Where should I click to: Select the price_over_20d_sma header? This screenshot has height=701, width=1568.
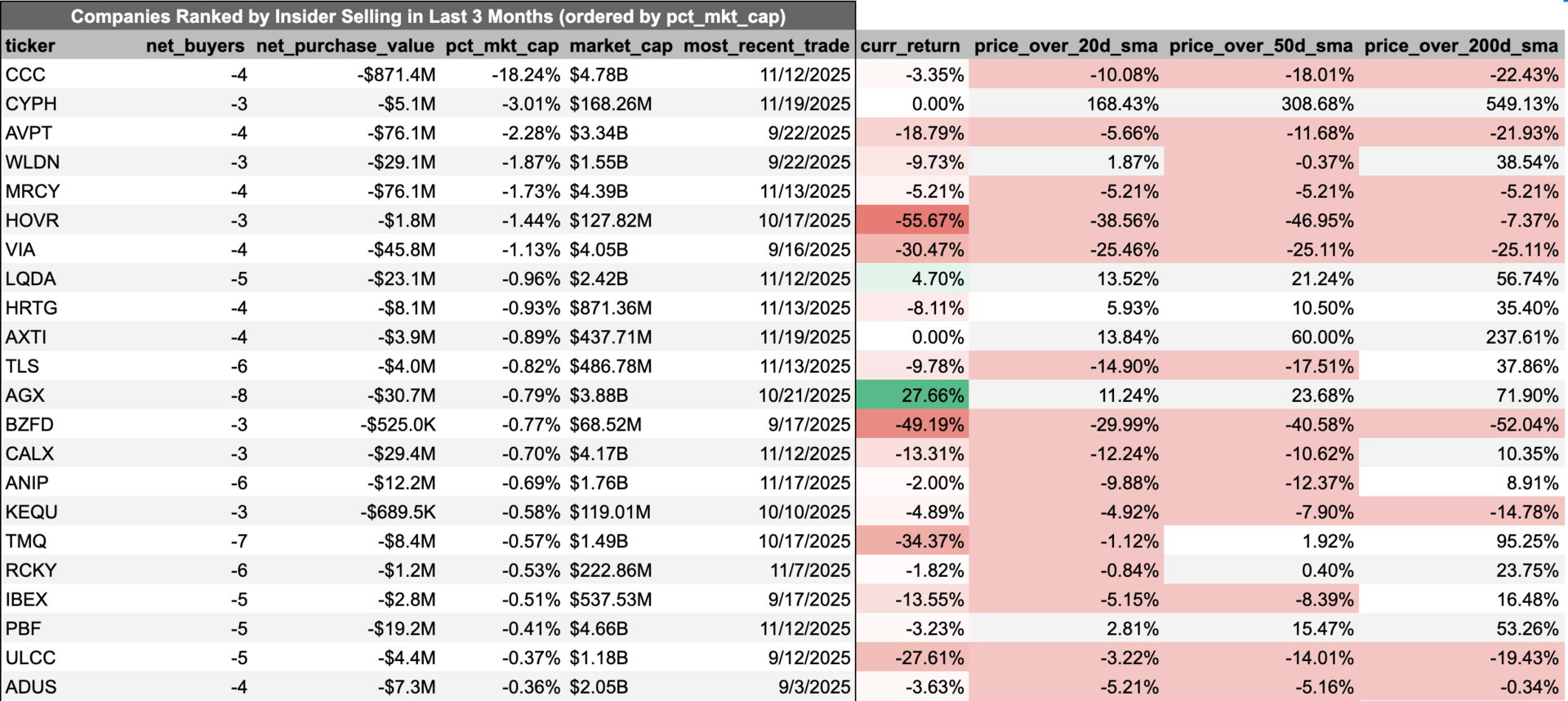pos(1067,46)
